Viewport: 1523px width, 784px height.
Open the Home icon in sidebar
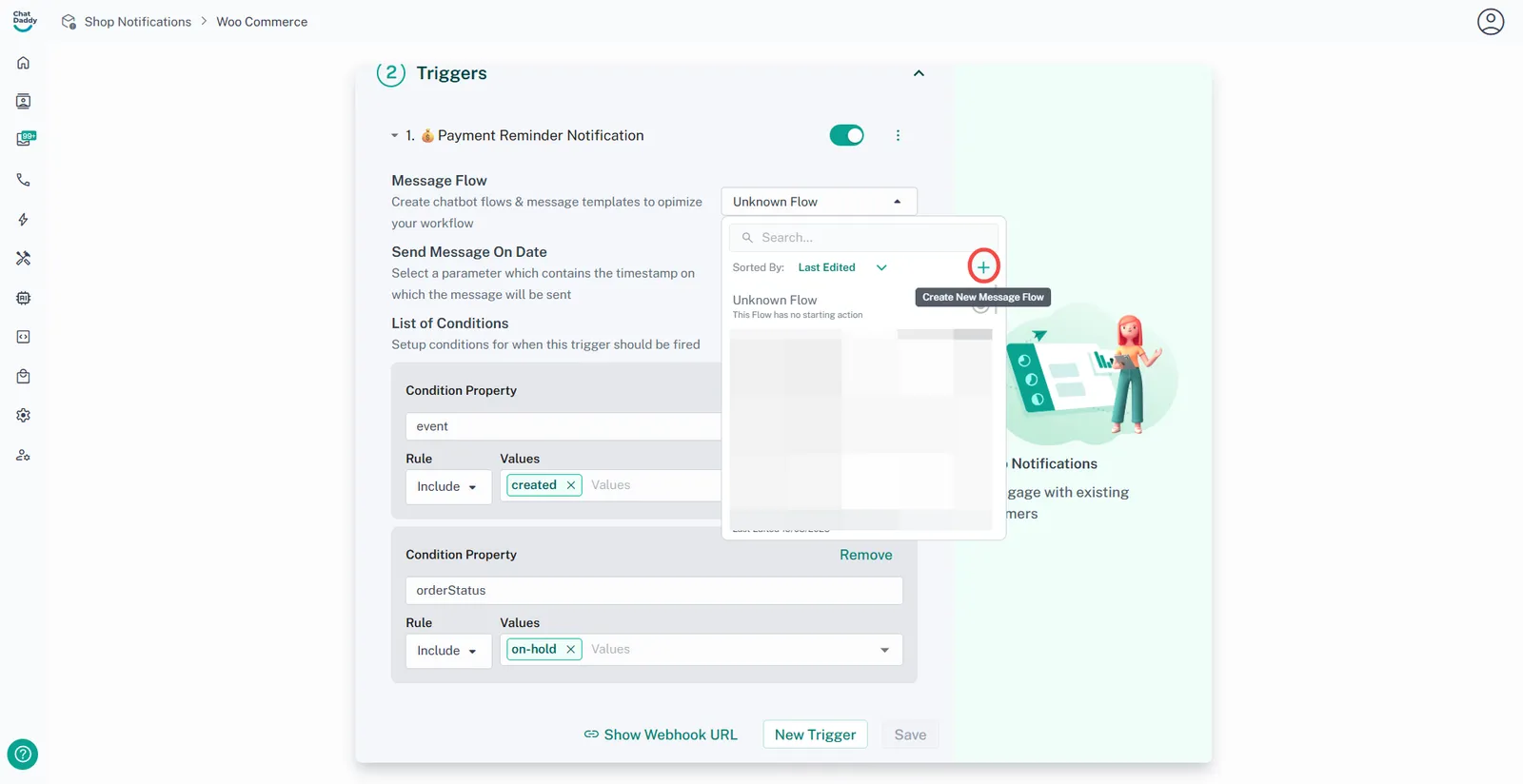[24, 63]
